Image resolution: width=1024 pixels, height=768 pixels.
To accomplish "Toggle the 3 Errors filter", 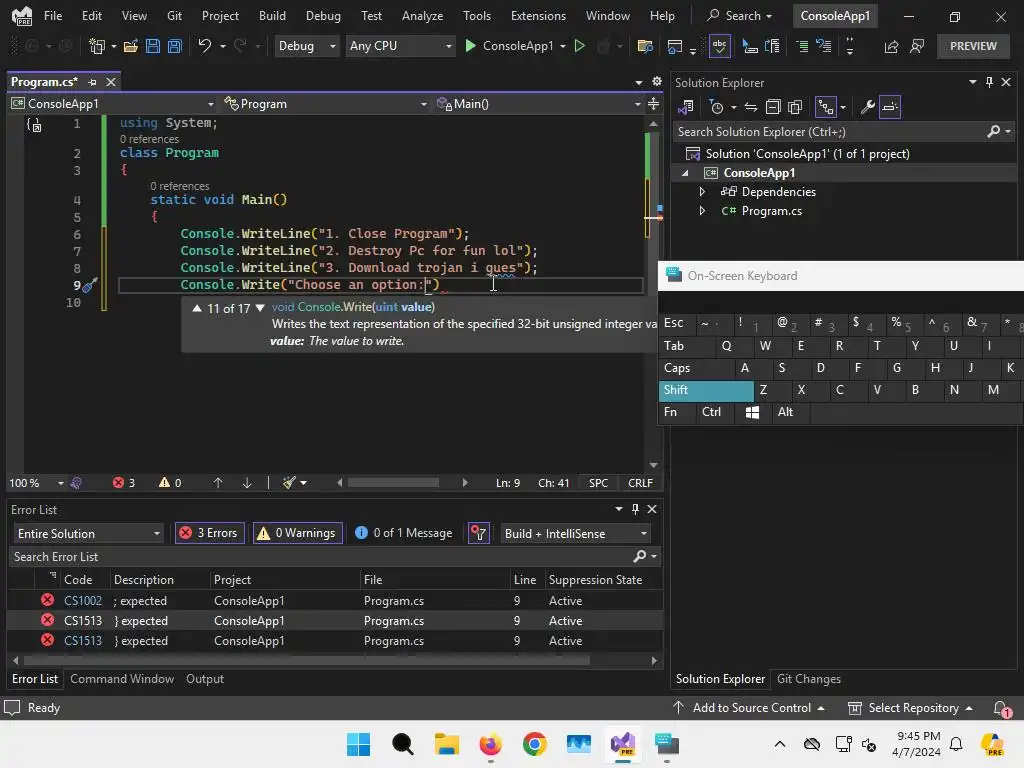I will point(210,533).
